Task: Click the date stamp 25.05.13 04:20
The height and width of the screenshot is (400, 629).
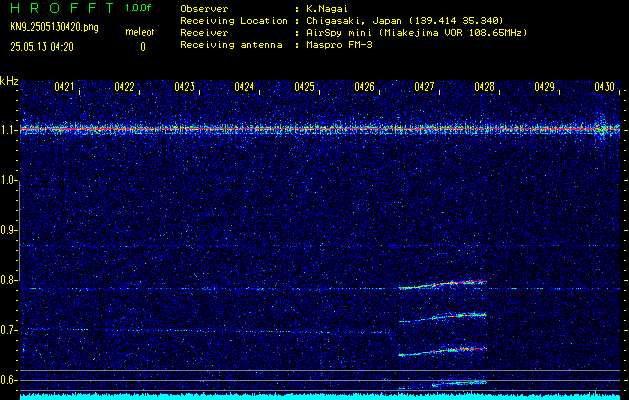Action: coord(42,47)
